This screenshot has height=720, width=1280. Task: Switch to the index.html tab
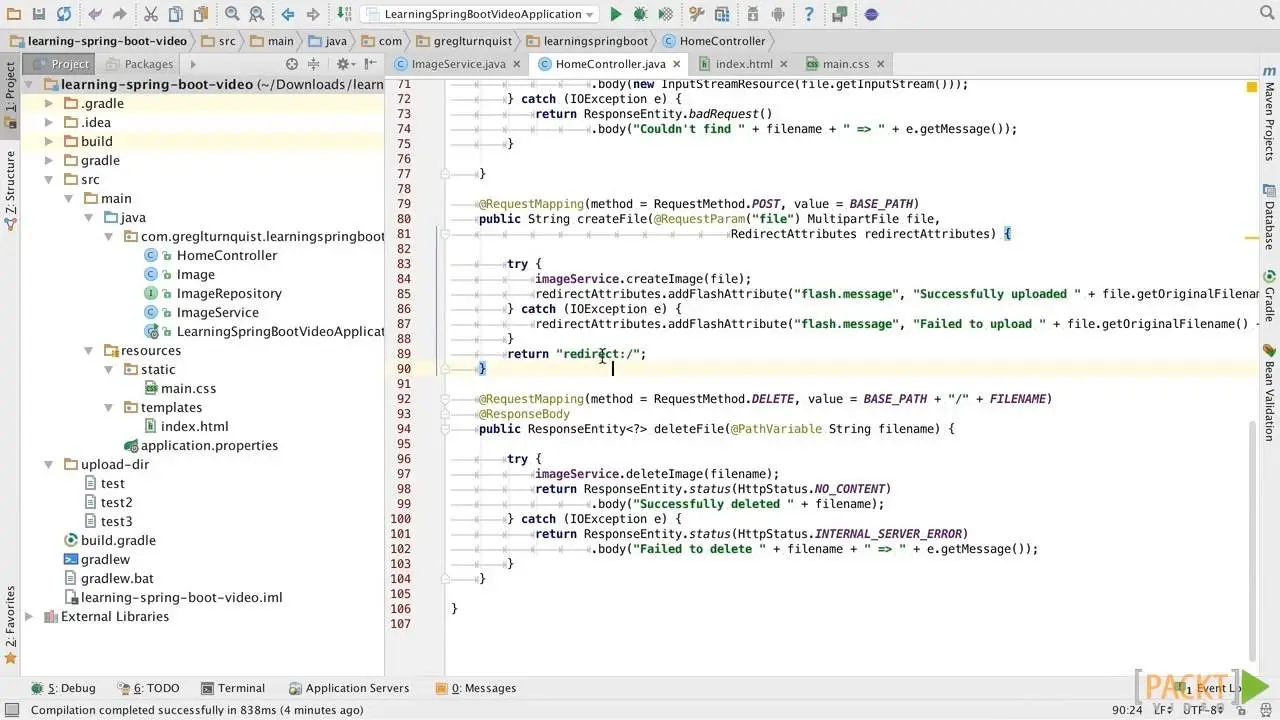(x=744, y=64)
